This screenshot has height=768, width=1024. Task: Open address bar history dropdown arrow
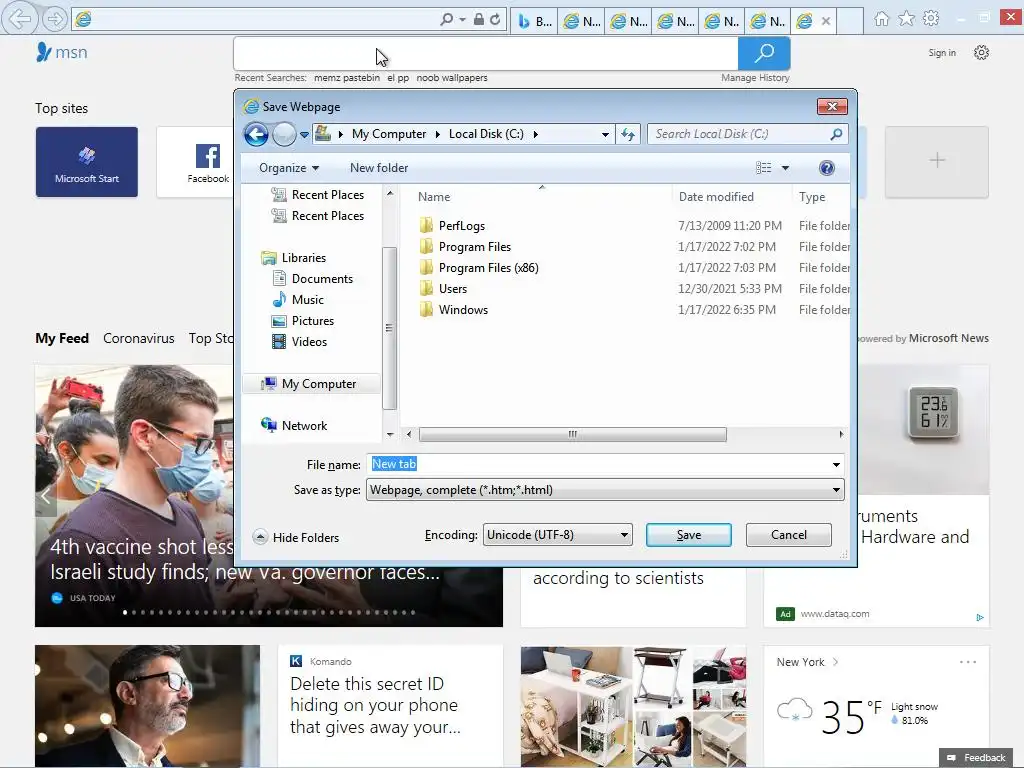[605, 135]
